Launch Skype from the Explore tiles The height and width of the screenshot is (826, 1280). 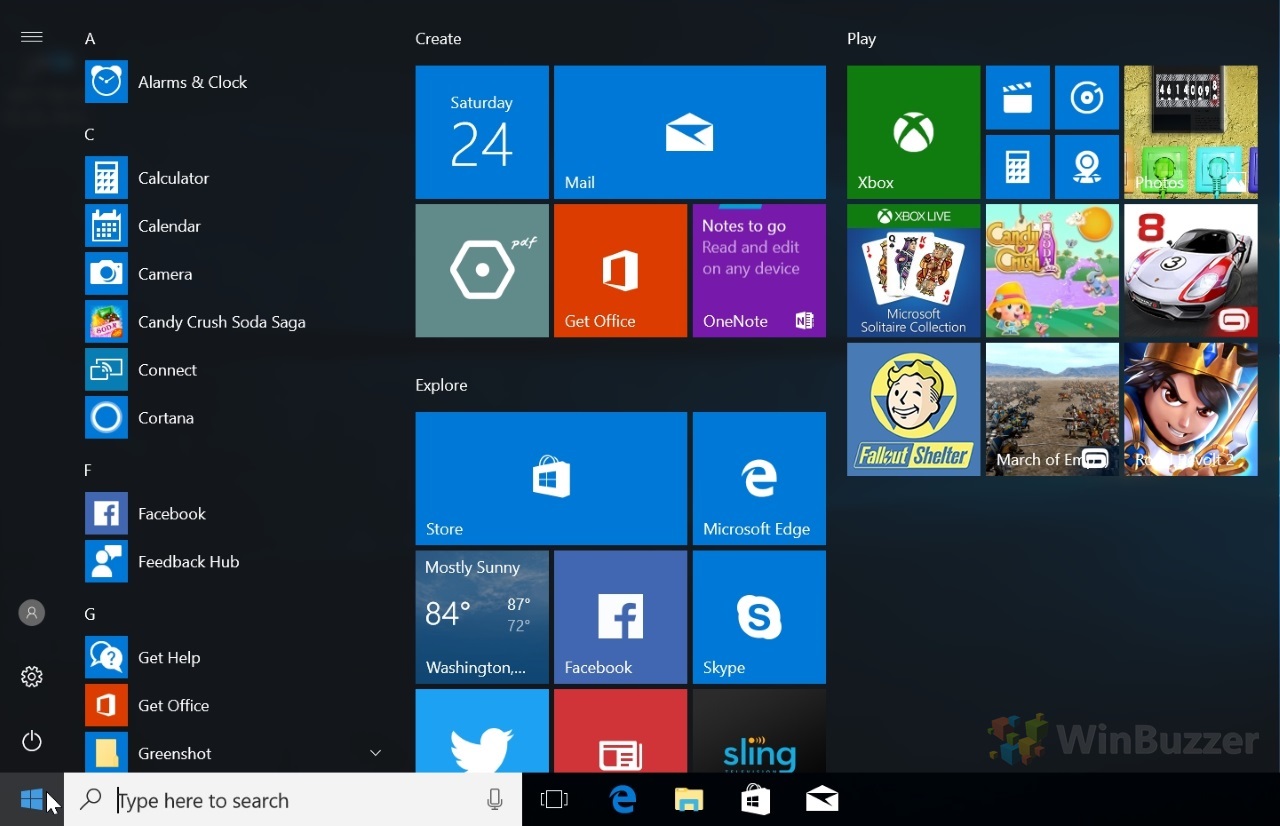coord(759,617)
